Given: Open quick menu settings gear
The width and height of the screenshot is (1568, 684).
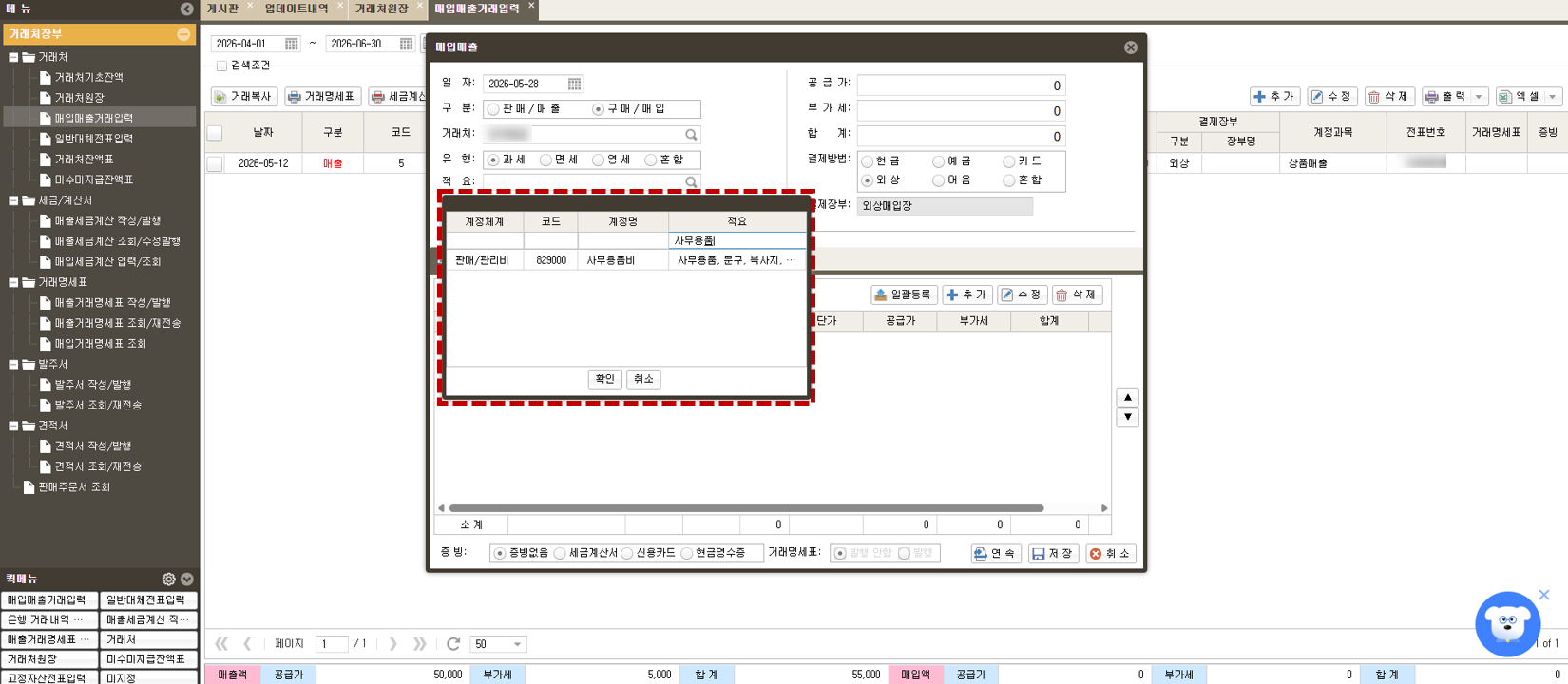Looking at the screenshot, I should coord(168,579).
